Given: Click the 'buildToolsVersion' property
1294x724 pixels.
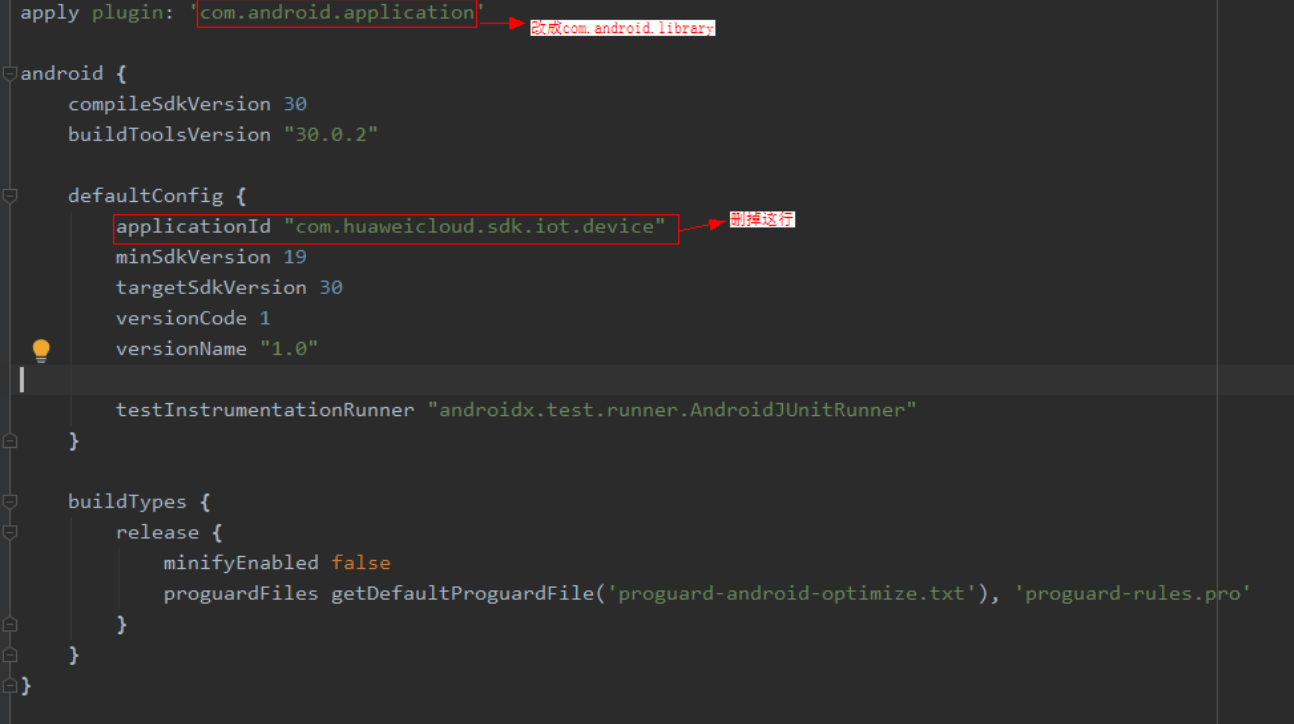Looking at the screenshot, I should point(169,134).
